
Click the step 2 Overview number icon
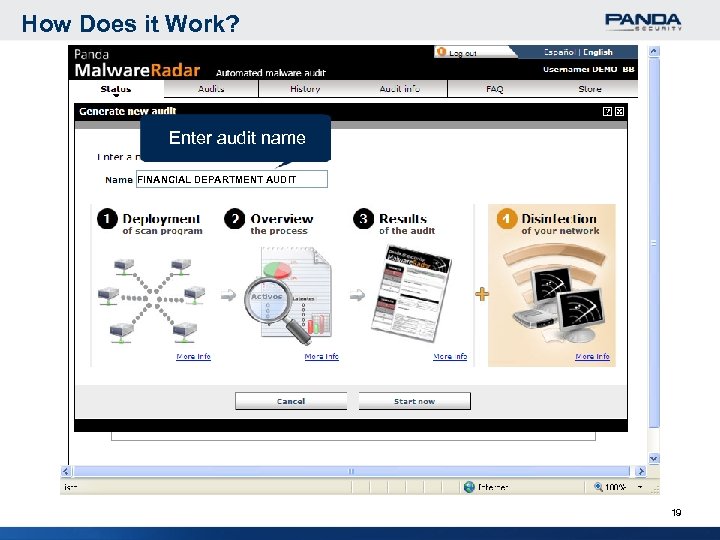click(x=235, y=219)
